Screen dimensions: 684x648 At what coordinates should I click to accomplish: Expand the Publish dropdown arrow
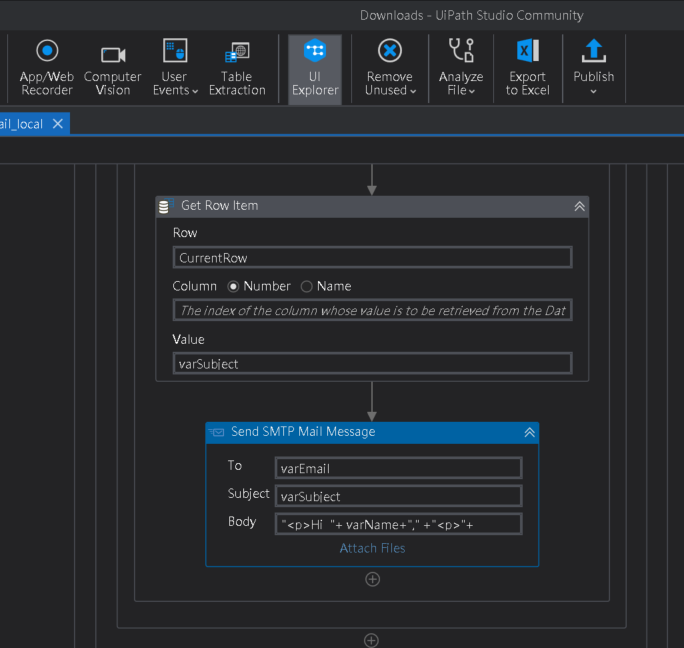[593, 91]
